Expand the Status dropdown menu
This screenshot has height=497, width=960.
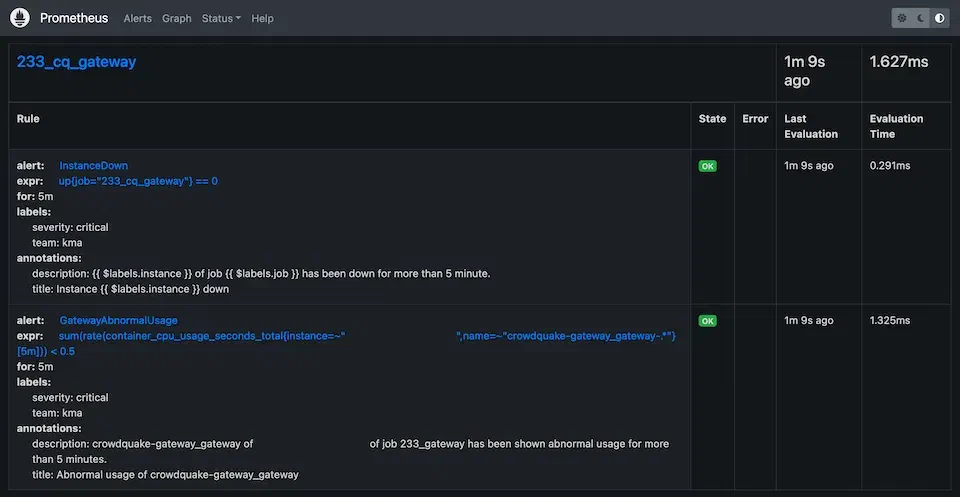pos(221,18)
